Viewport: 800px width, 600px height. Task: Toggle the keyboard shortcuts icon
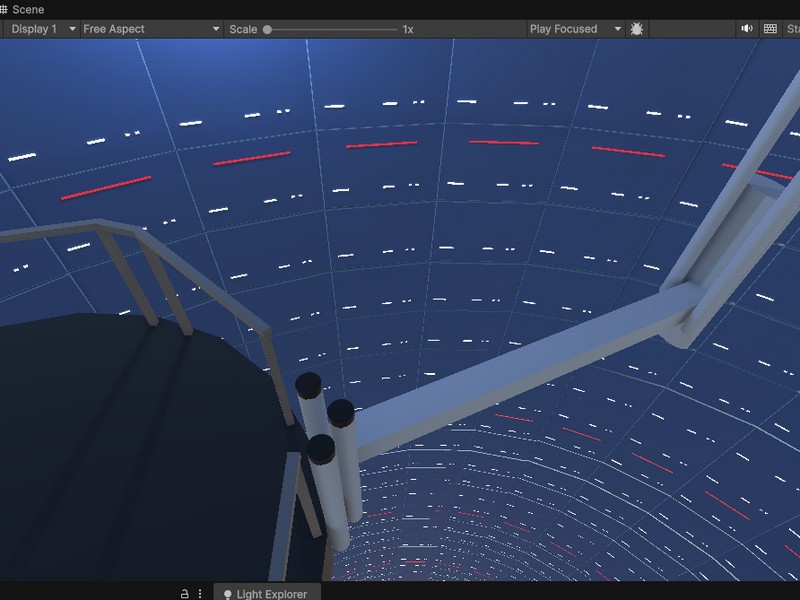pyautogui.click(x=770, y=29)
